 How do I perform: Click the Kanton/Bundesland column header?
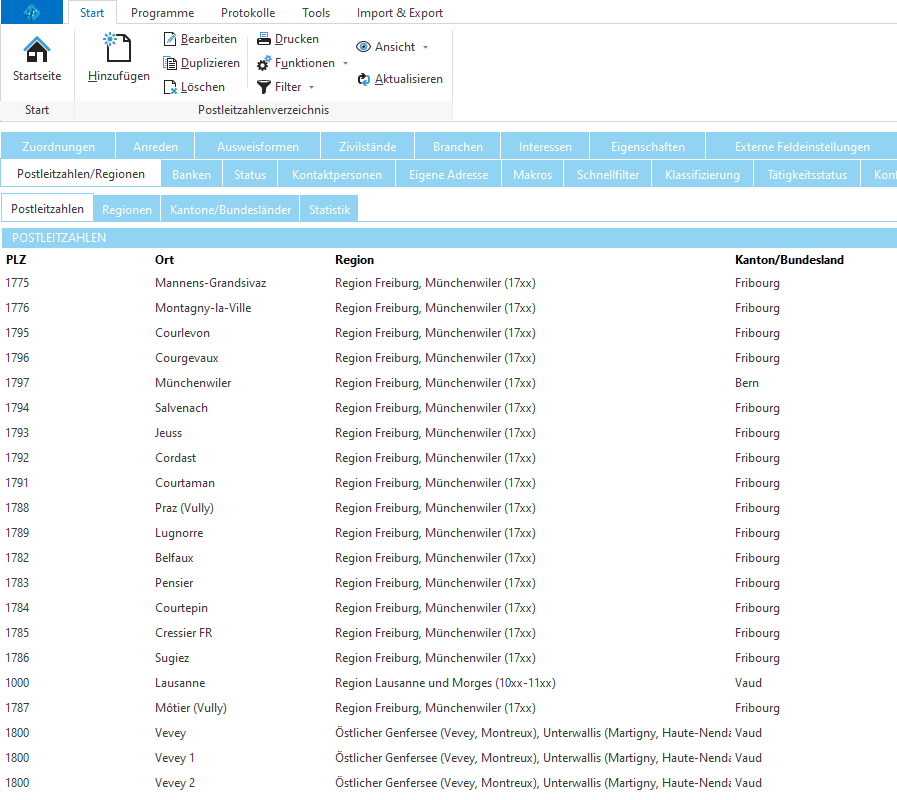point(789,260)
